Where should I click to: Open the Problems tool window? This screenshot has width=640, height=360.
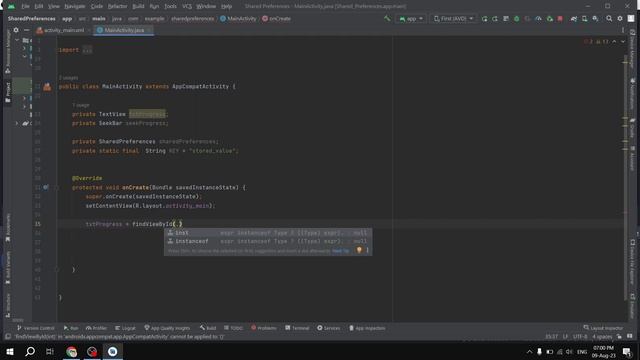(264, 328)
